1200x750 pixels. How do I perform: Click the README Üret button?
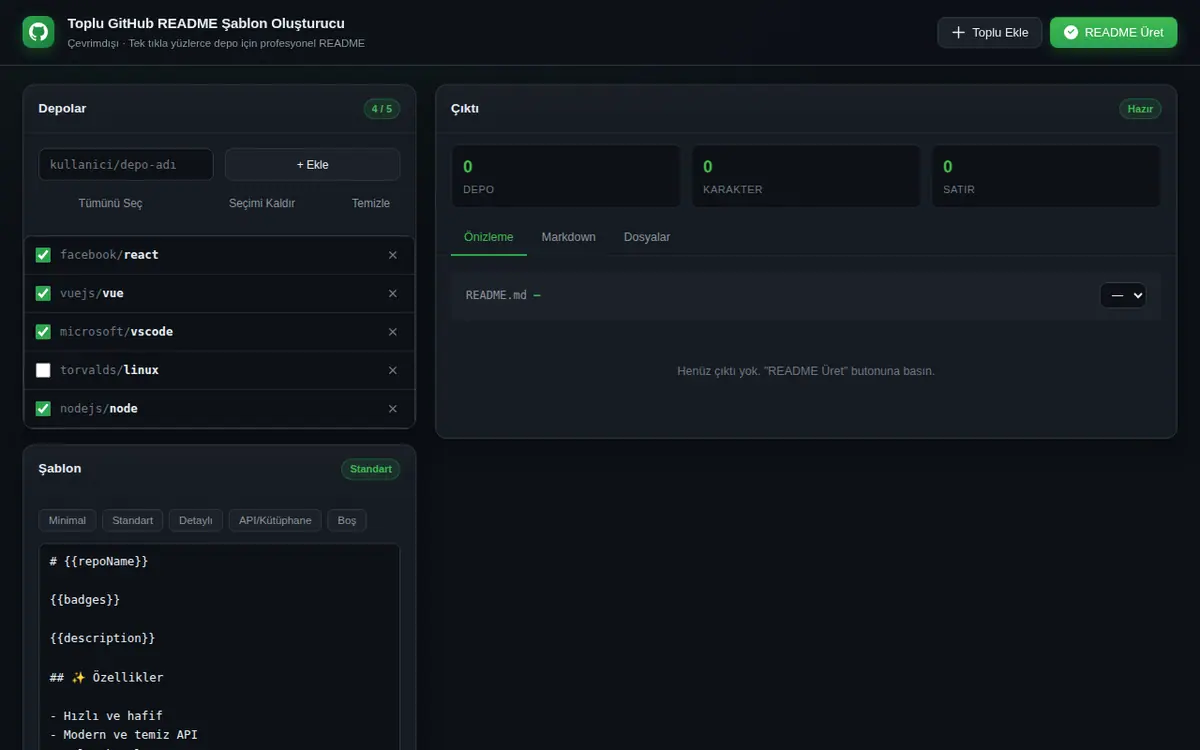(1114, 32)
